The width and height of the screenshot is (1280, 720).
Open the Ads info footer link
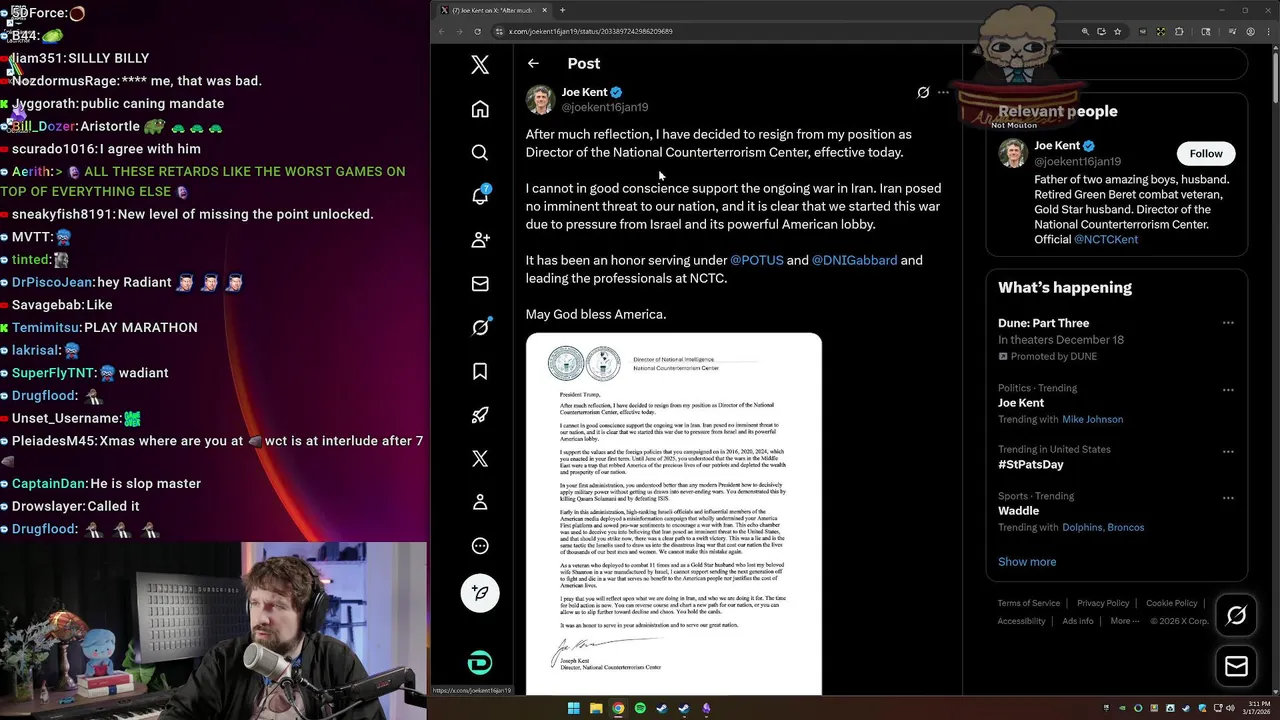tap(1078, 621)
